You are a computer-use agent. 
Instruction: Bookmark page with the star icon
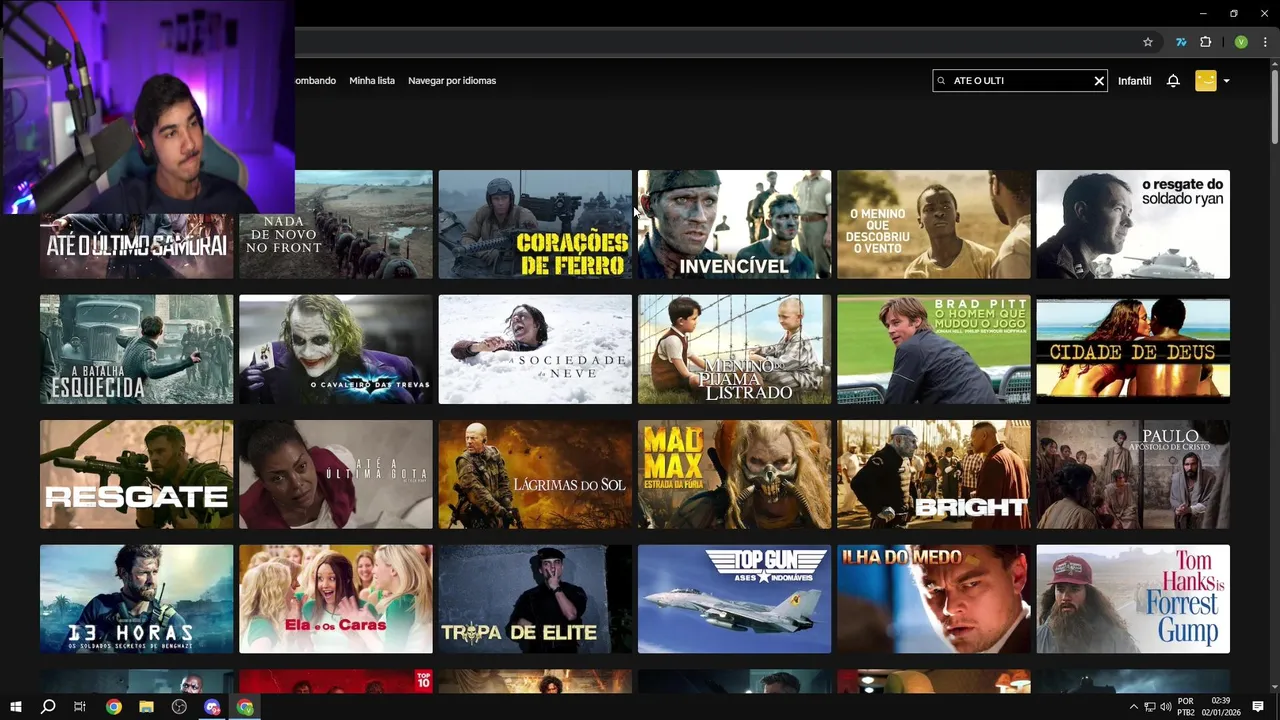pyautogui.click(x=1148, y=42)
